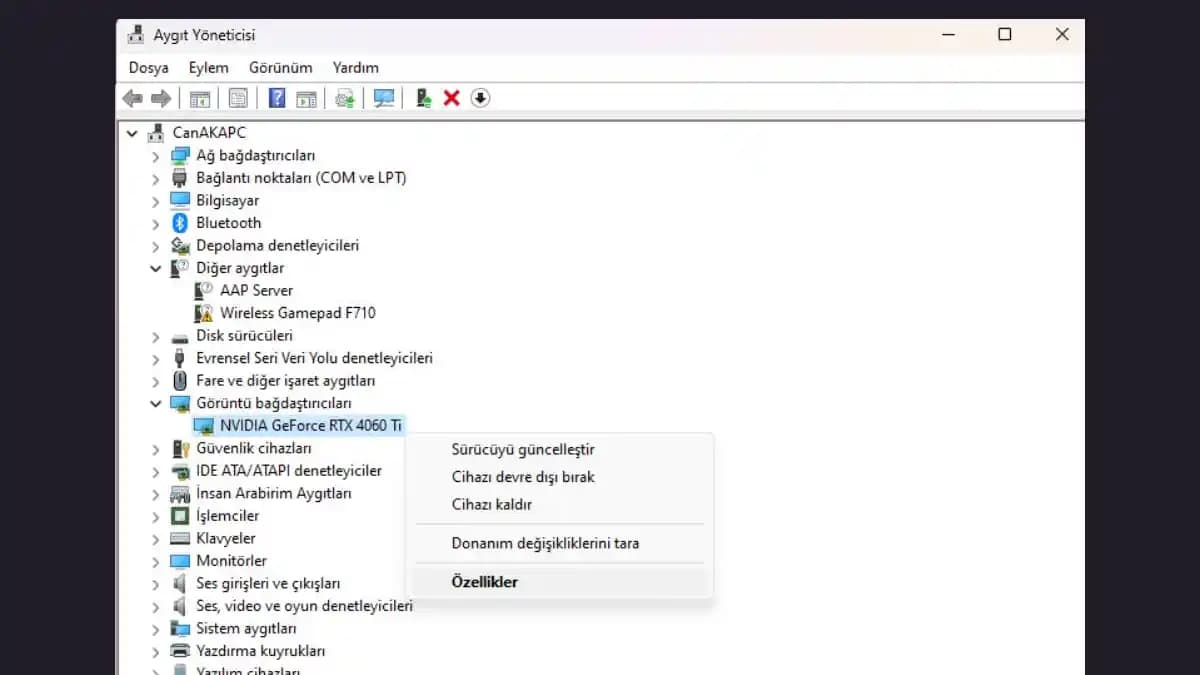Click the black down-arrow toolbar icon
The image size is (1200, 675).
[x=480, y=98]
